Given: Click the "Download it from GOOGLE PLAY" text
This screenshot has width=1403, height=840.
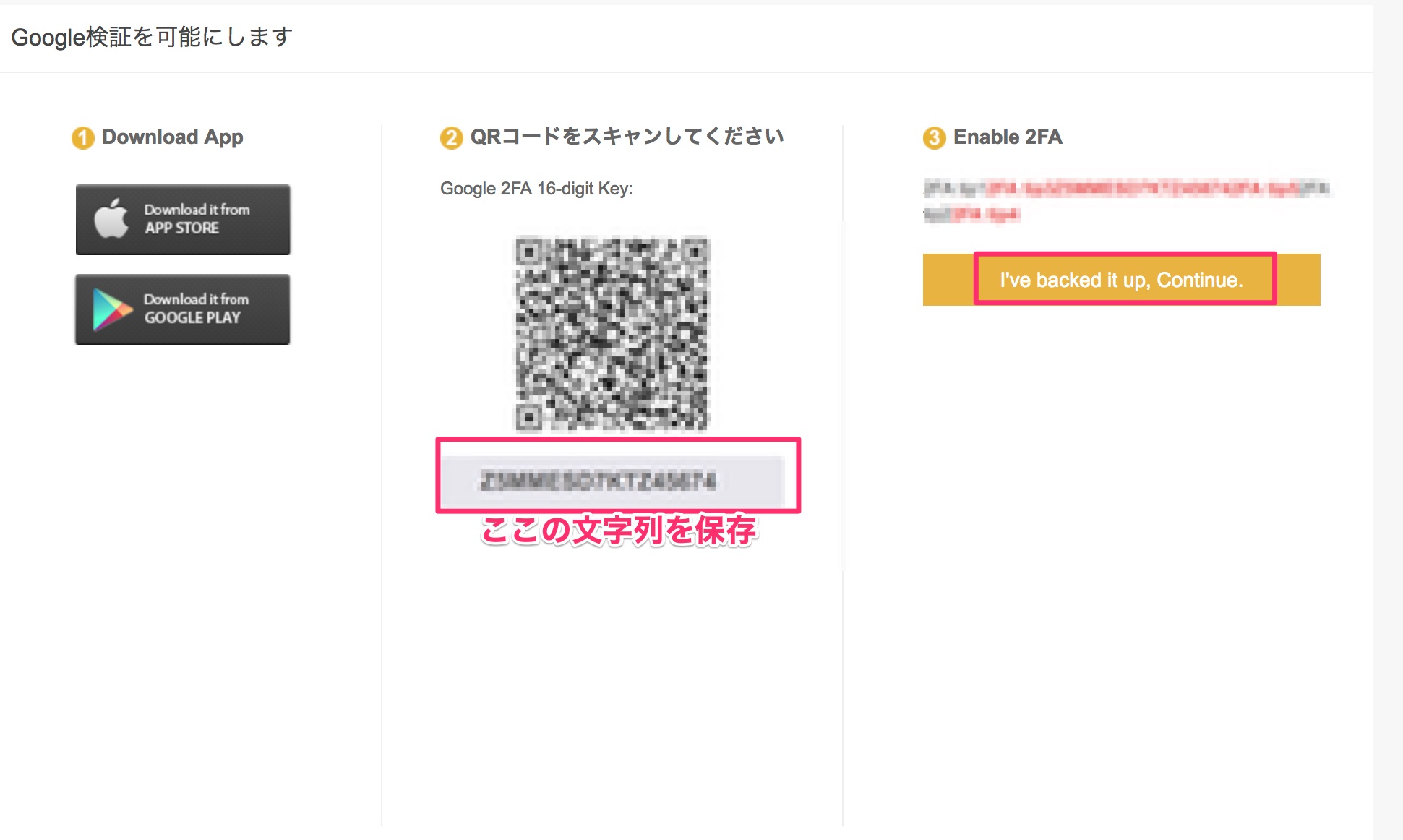Looking at the screenshot, I should [196, 309].
